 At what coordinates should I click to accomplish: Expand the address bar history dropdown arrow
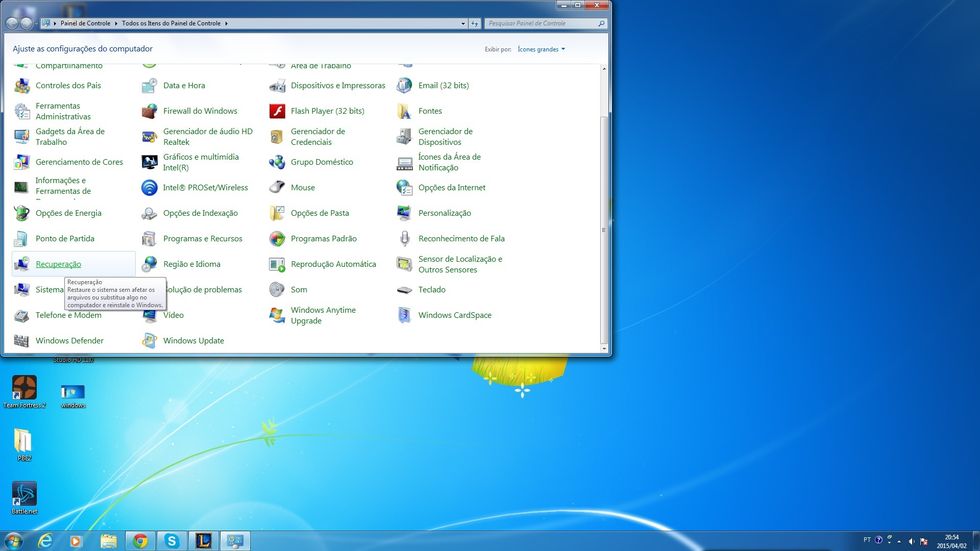462,22
